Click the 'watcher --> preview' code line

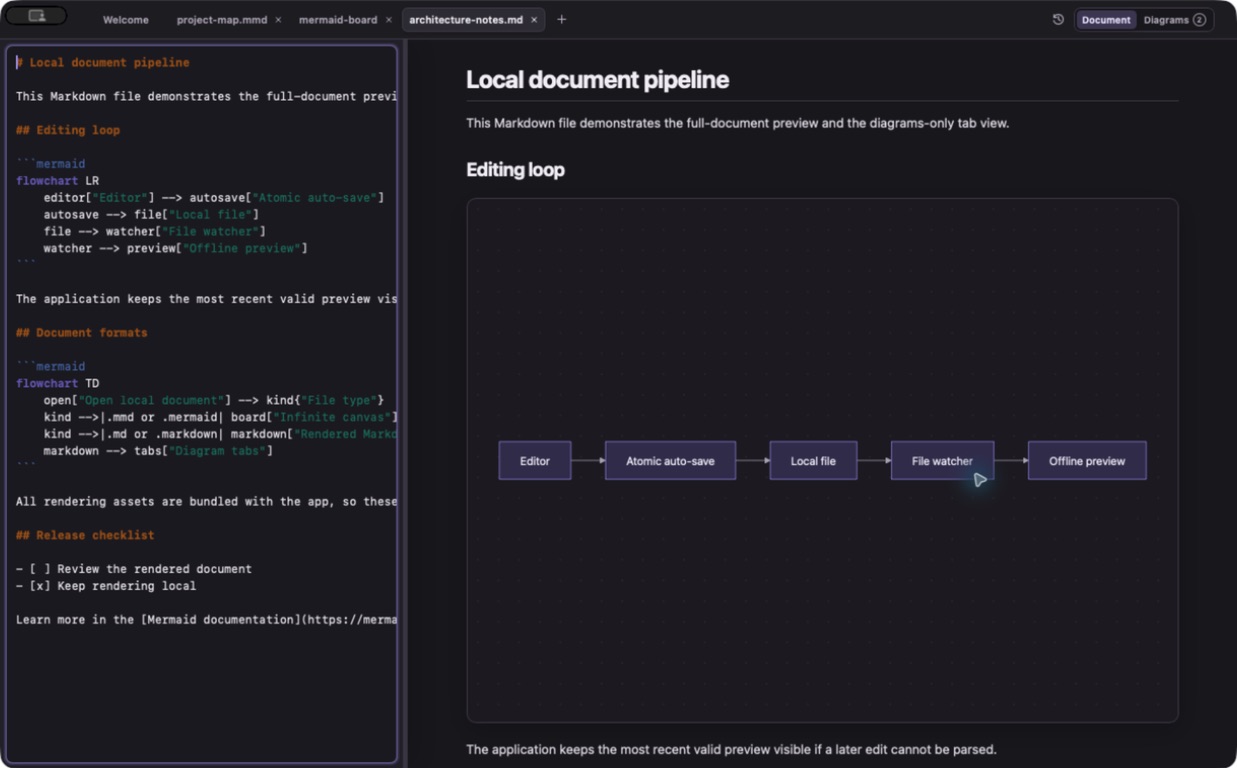pyautogui.click(x=175, y=248)
